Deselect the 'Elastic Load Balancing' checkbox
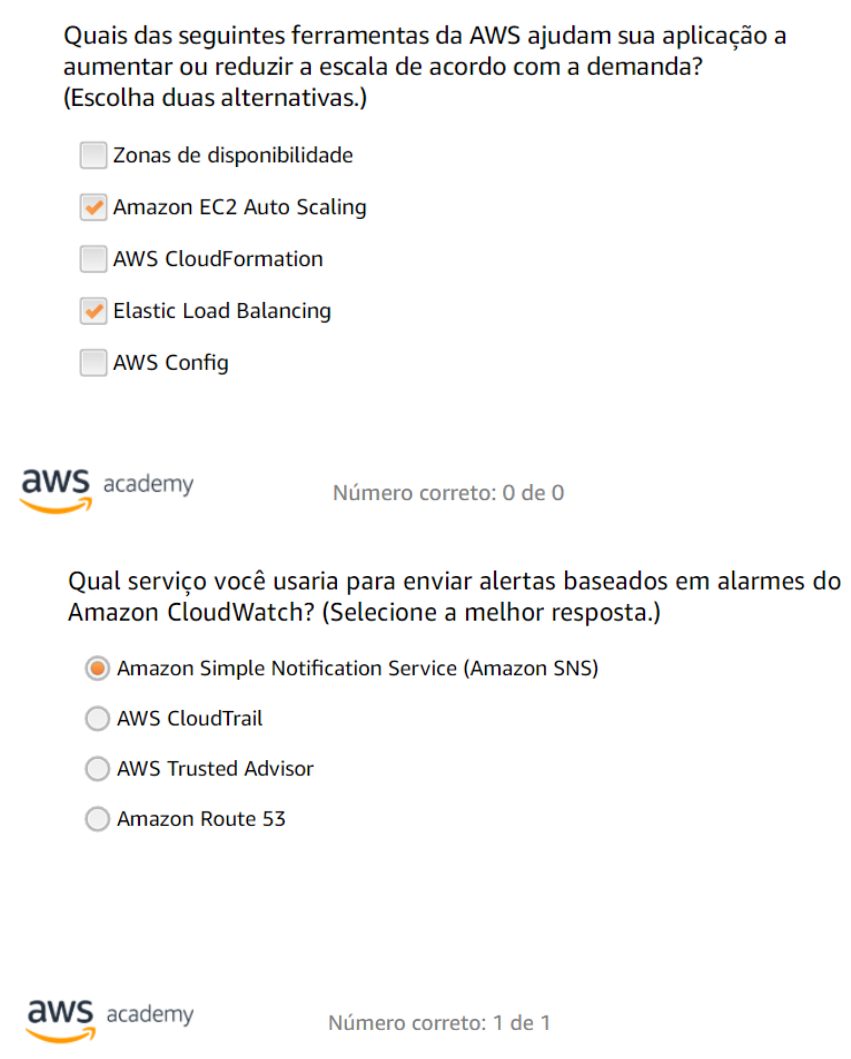The image size is (851, 1059). pyautogui.click(x=93, y=311)
